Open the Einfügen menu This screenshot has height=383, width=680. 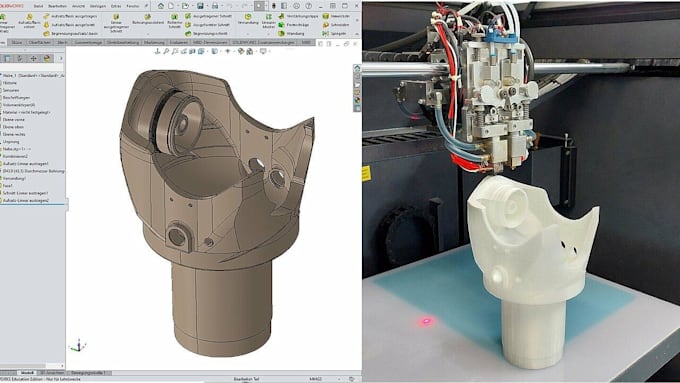(98, 6)
